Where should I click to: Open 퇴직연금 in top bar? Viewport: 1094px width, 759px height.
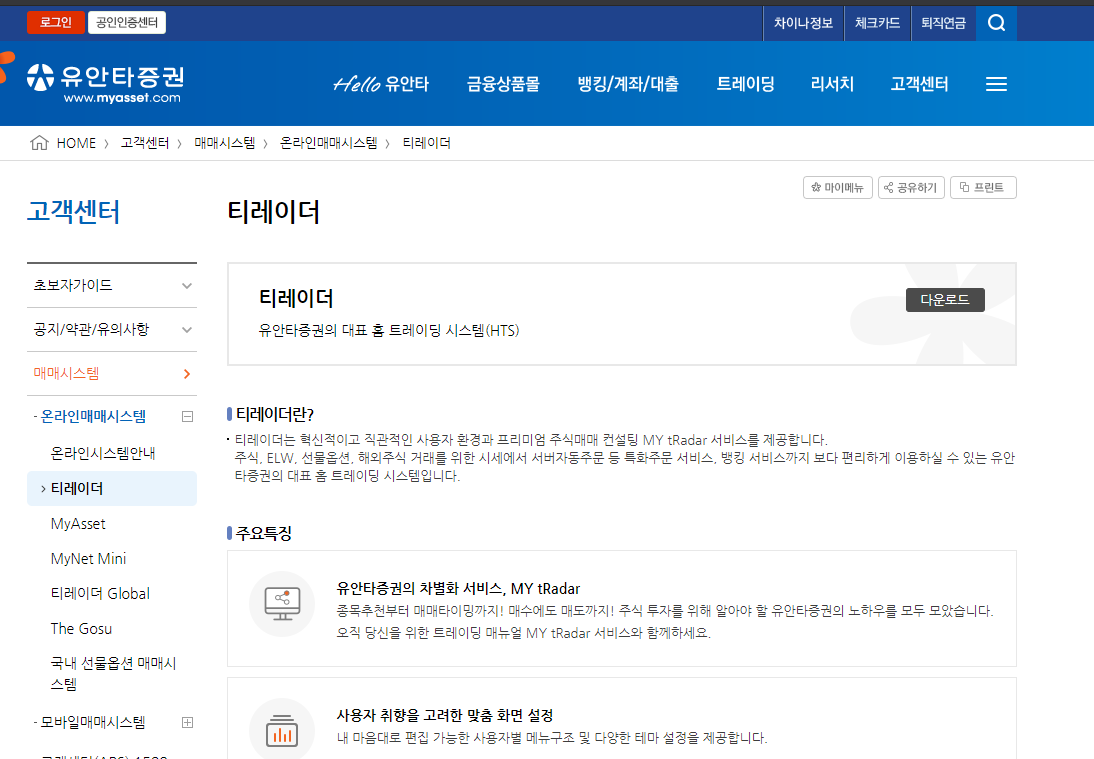943,23
